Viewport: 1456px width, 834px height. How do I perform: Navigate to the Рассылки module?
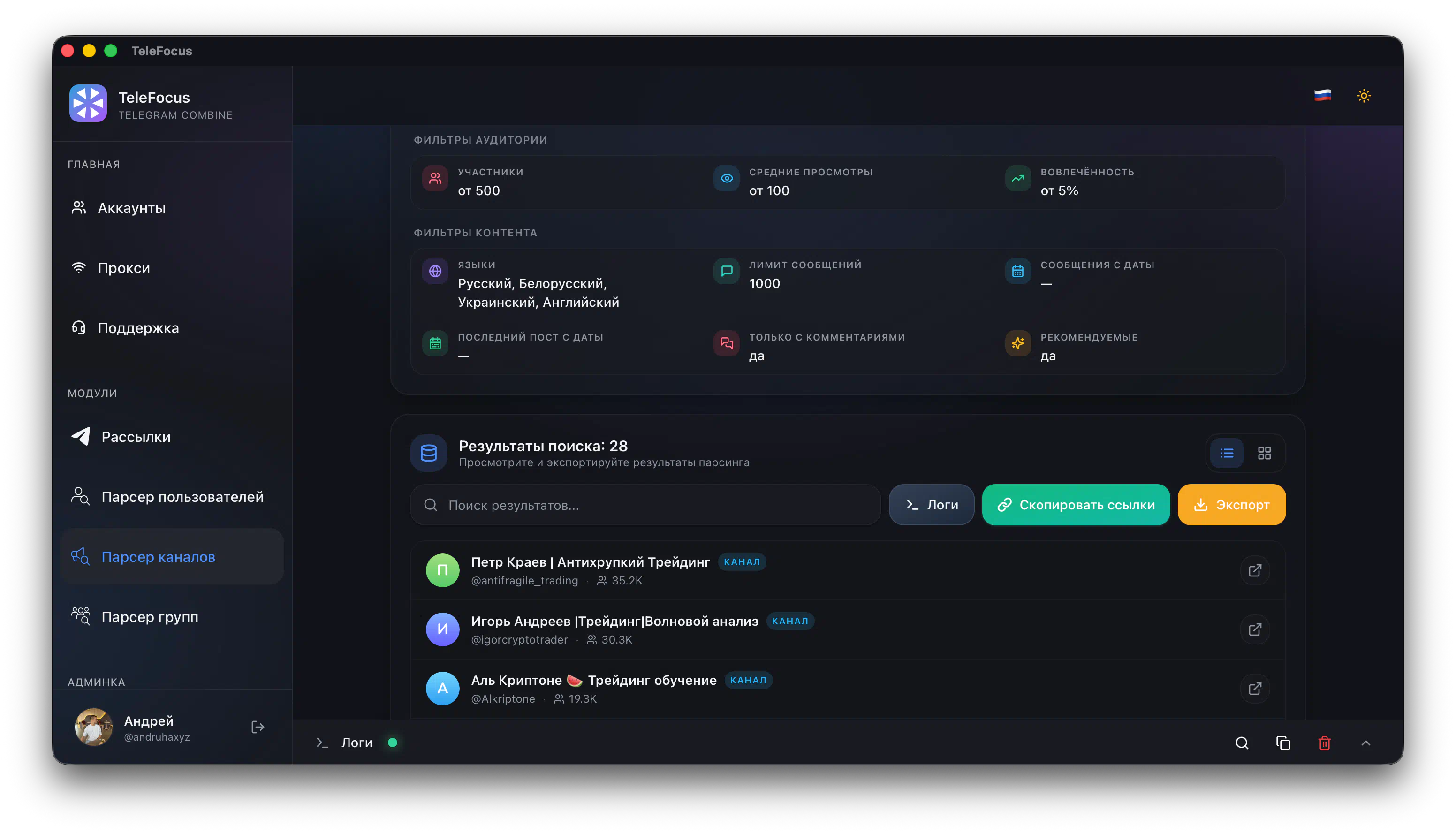[172, 437]
